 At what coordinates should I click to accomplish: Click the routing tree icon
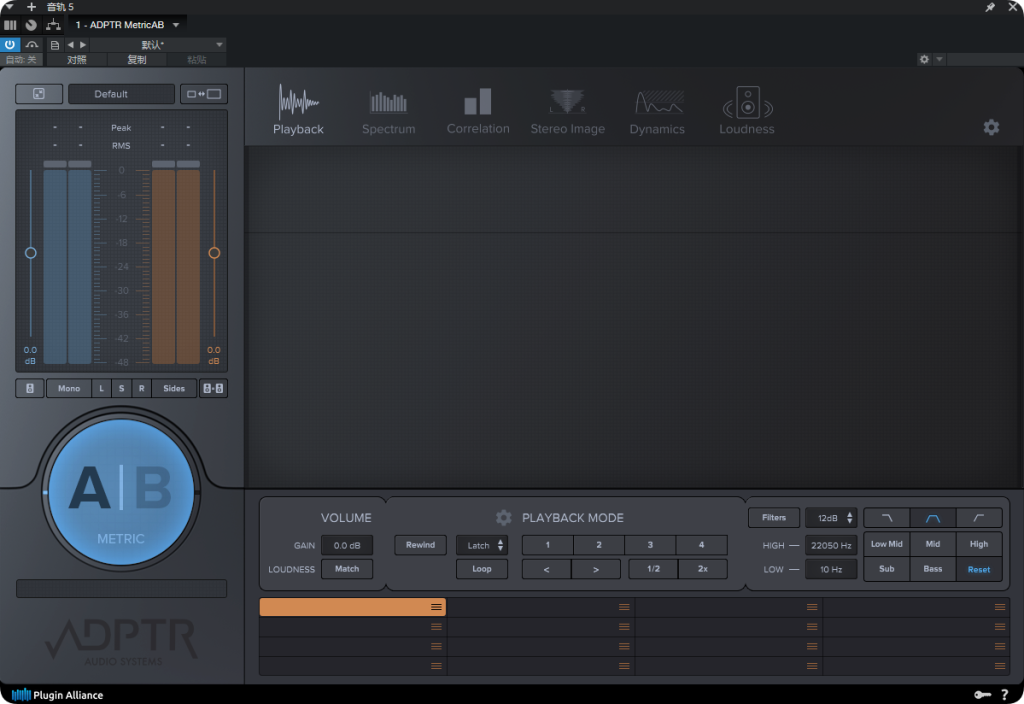(x=53, y=25)
